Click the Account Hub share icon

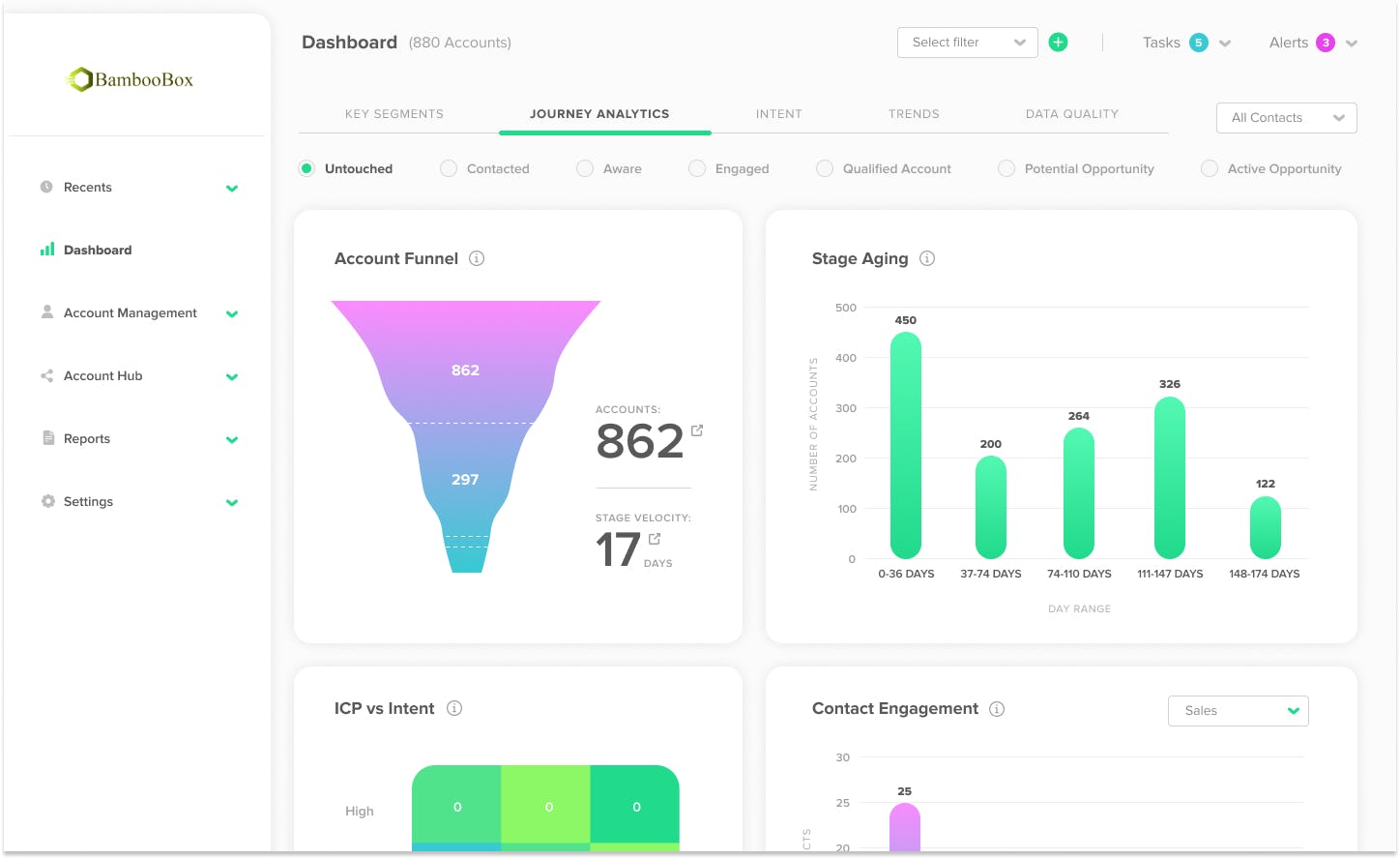[x=46, y=375]
